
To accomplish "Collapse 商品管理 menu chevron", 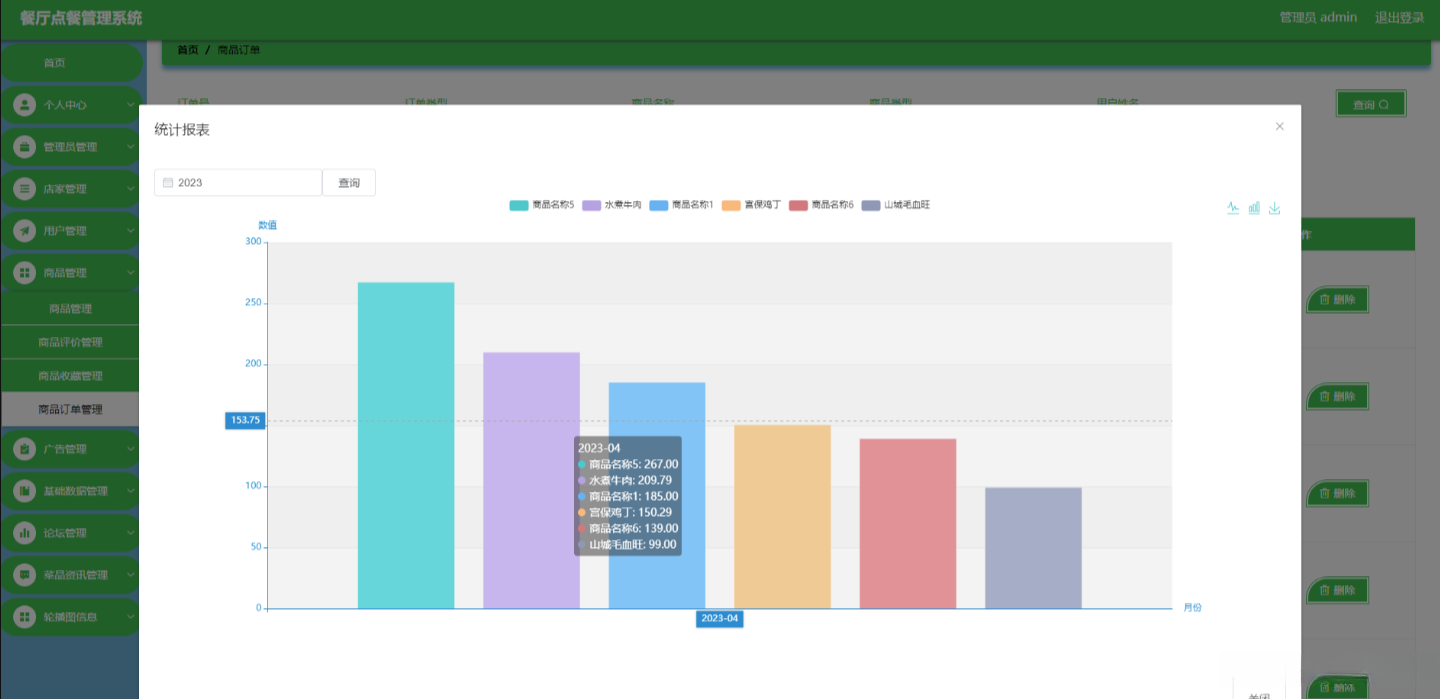I will click(x=131, y=272).
